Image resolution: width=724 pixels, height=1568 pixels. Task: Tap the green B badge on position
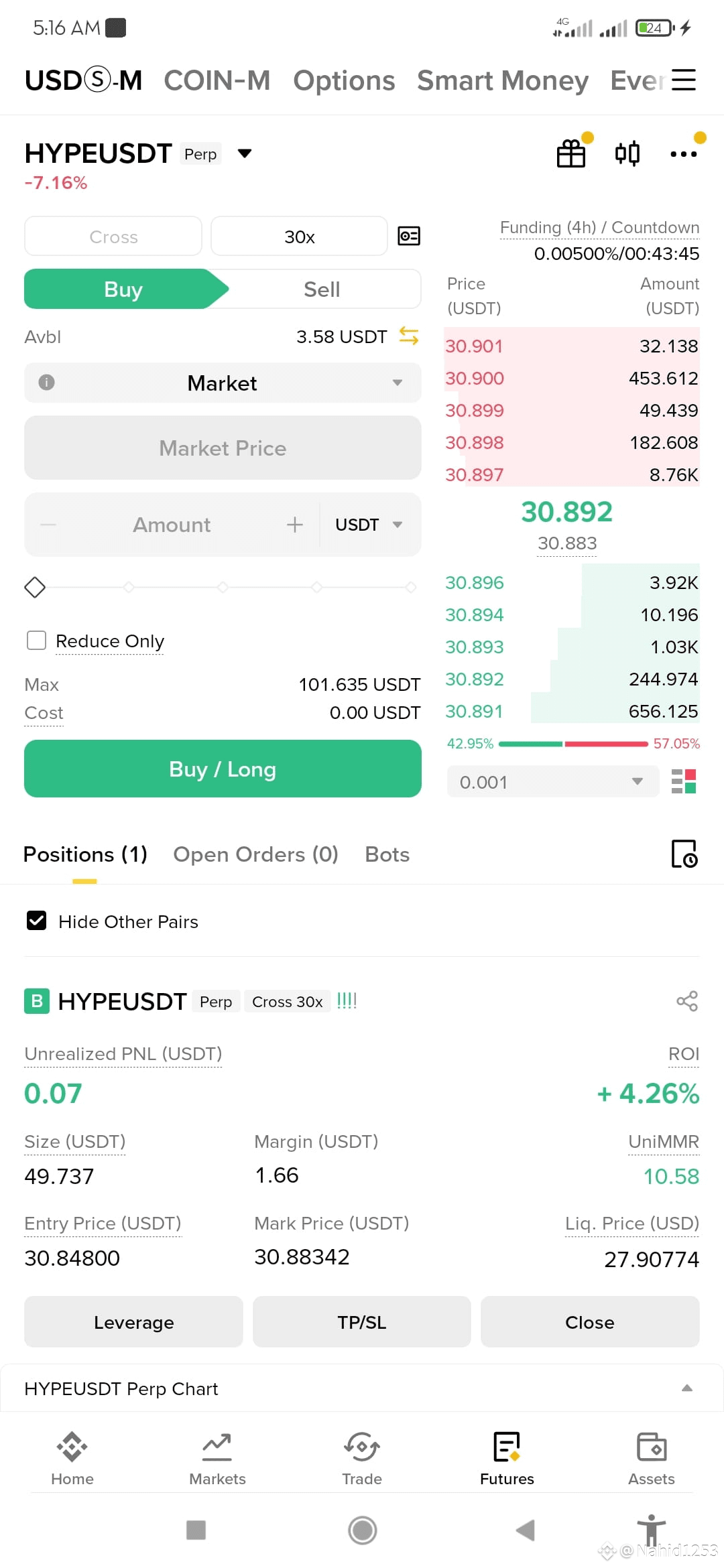pyautogui.click(x=37, y=1001)
